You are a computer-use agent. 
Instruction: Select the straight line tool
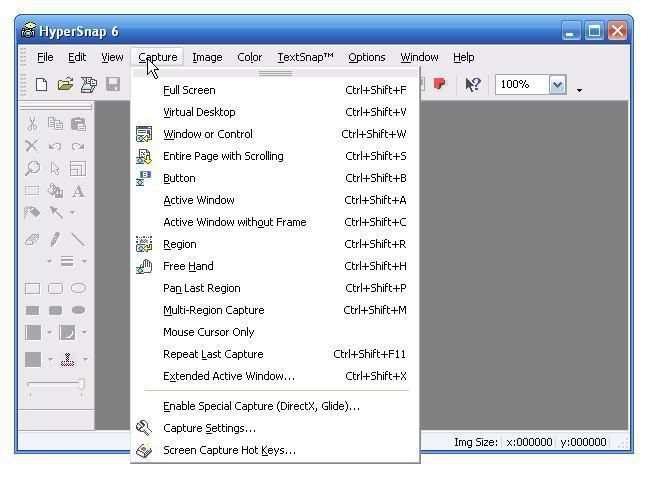(78, 240)
